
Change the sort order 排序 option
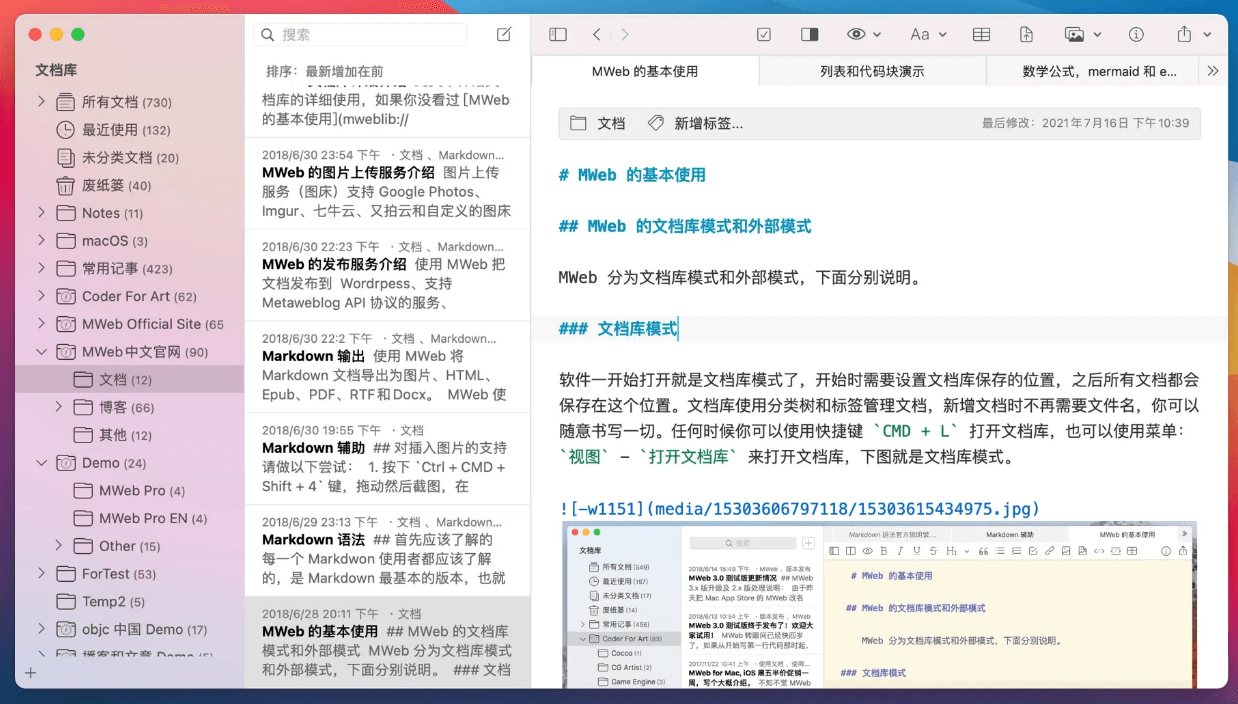coord(324,72)
